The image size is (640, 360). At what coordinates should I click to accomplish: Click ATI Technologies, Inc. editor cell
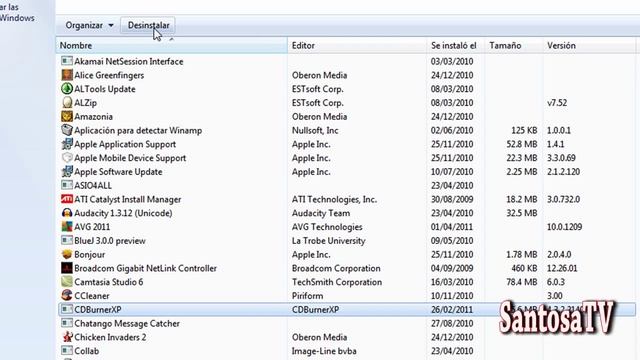pyautogui.click(x=334, y=200)
